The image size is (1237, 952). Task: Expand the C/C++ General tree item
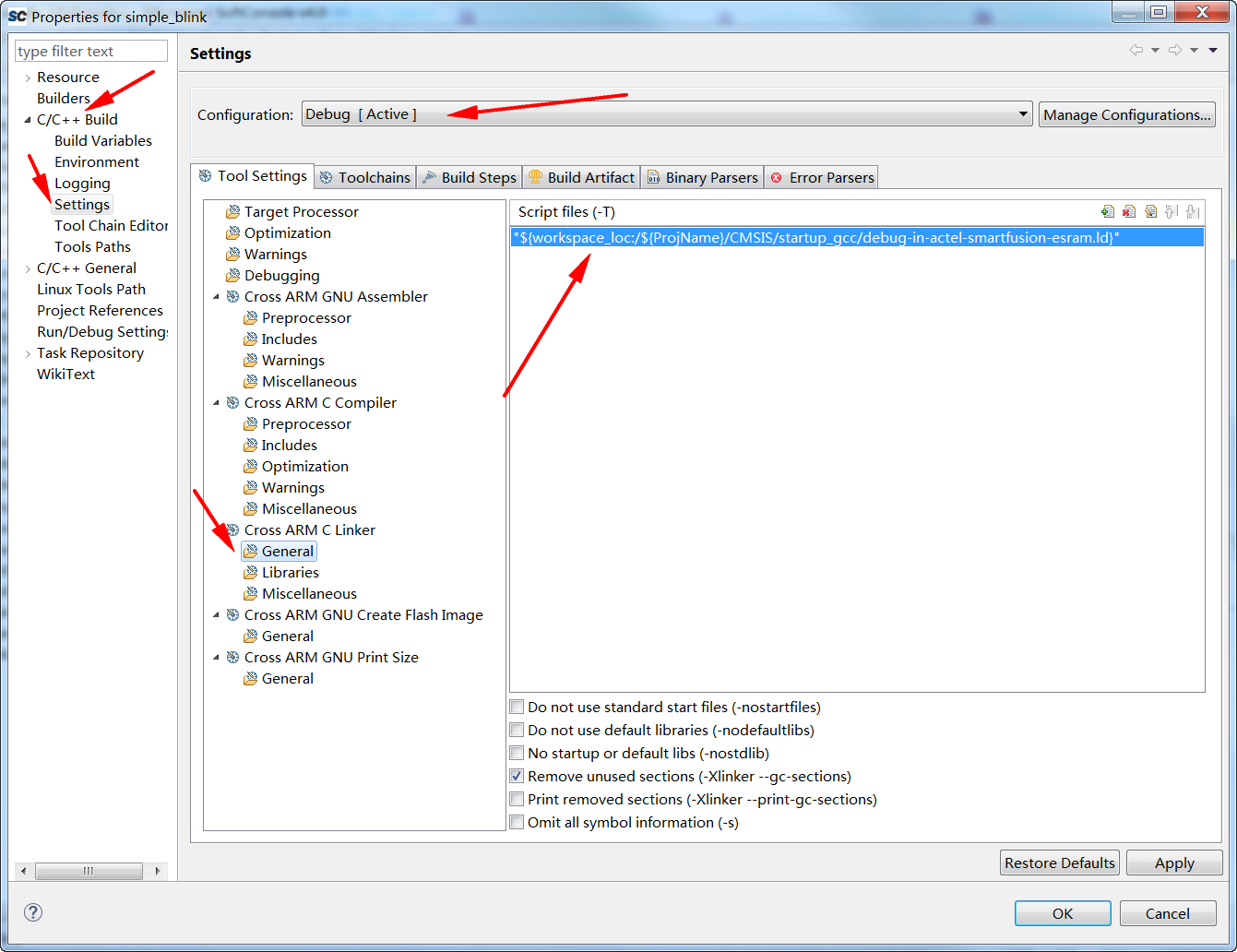click(x=28, y=268)
